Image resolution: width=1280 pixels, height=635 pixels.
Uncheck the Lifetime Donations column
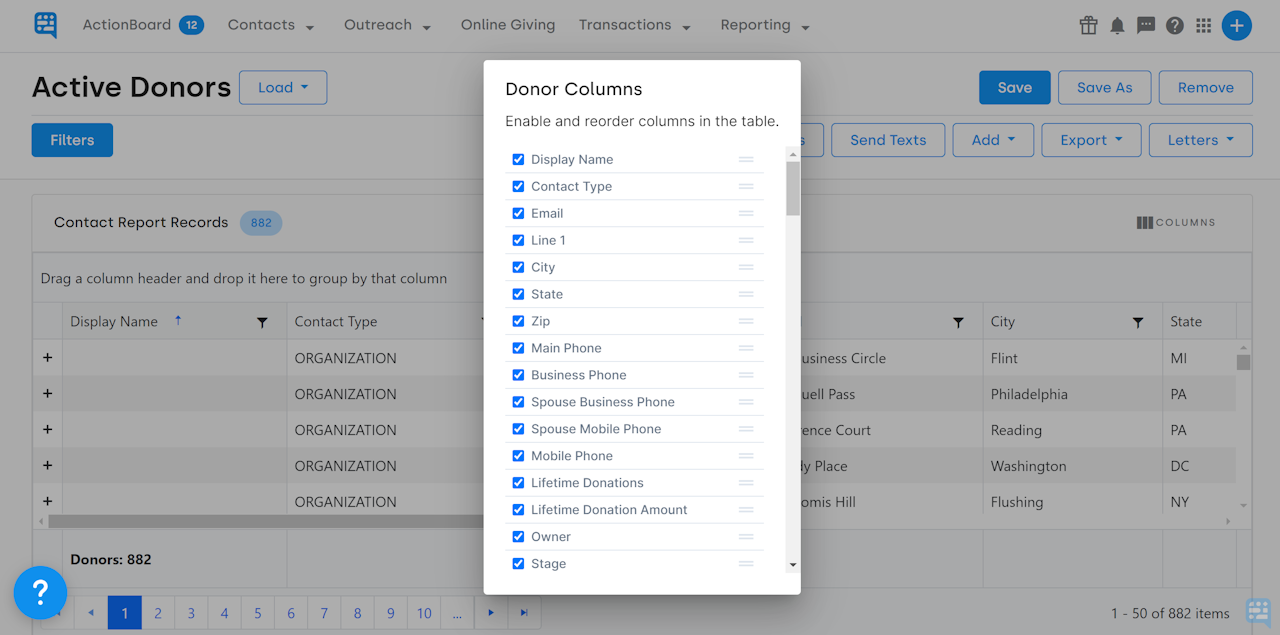tap(518, 482)
